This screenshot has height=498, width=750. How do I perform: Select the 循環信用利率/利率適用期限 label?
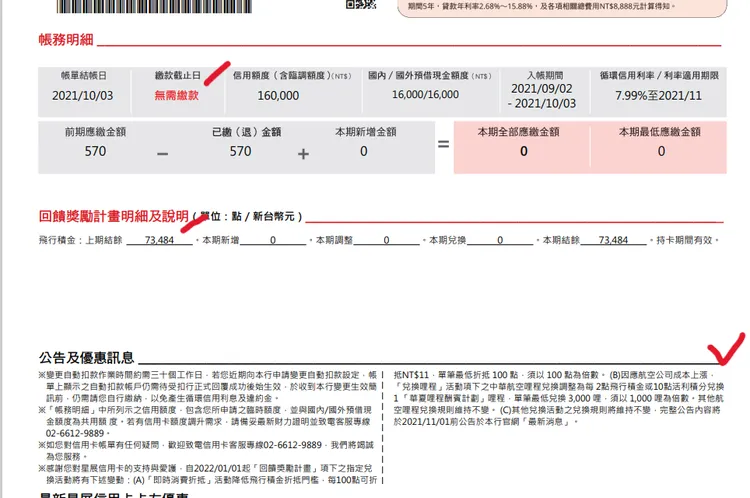(659, 76)
